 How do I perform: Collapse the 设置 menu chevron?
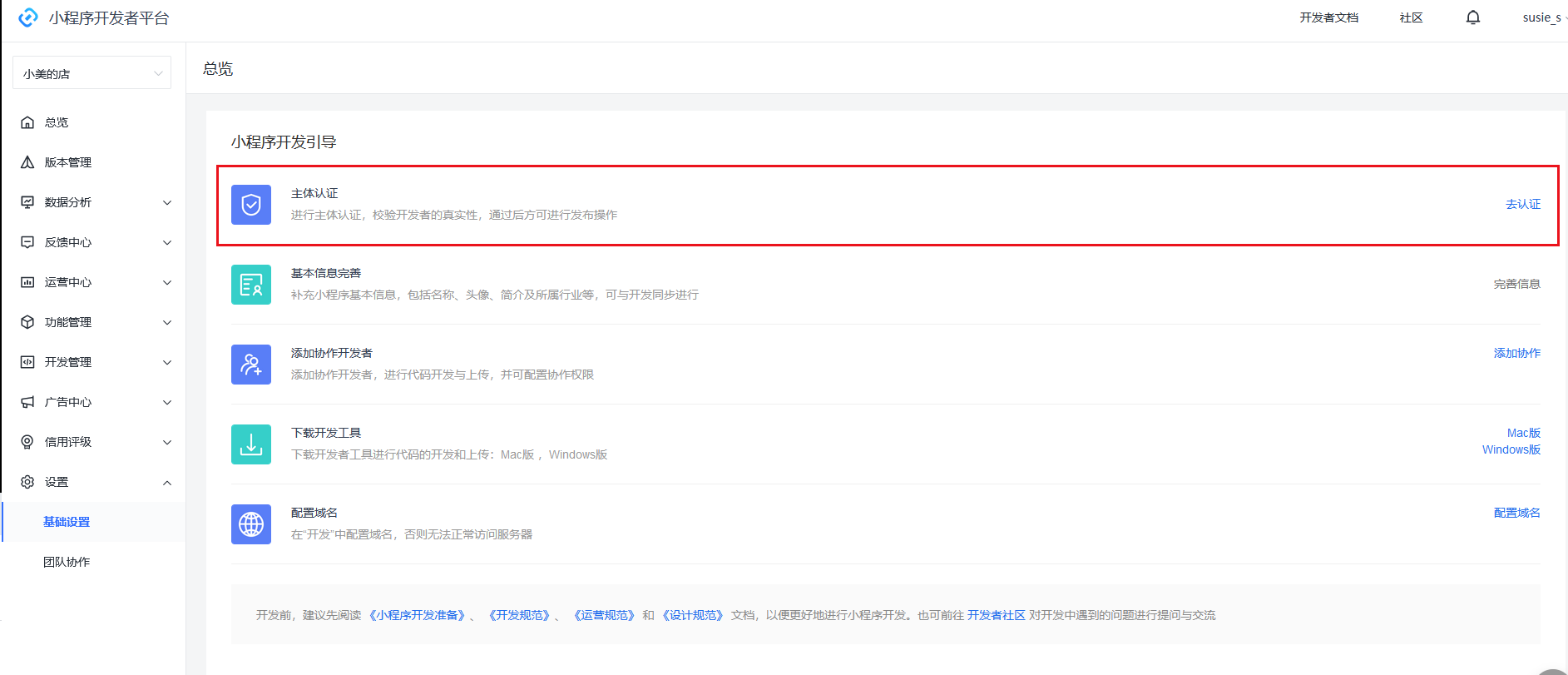pos(167,482)
